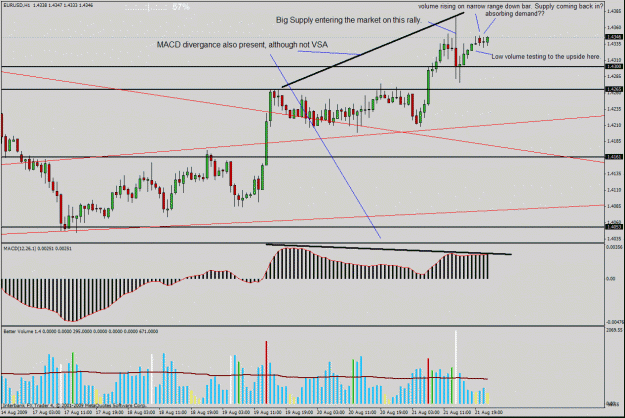The height and width of the screenshot is (418, 625).
Task: Select the tall white volume bar at right
Action: [x=456, y=367]
